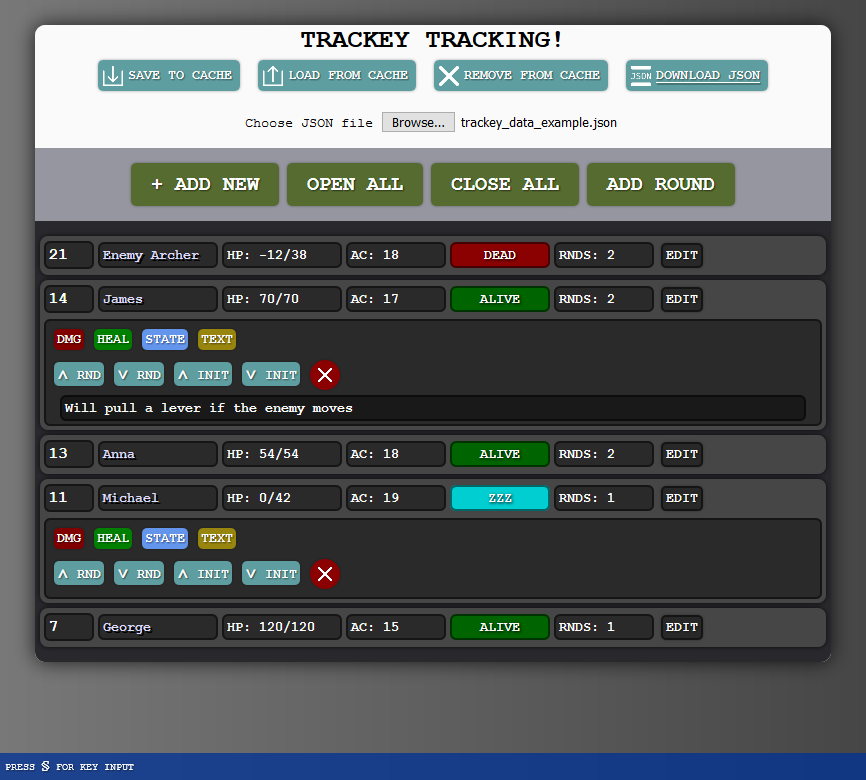This screenshot has width=866, height=780.
Task: Click Remove from Cache
Action: pos(521,75)
